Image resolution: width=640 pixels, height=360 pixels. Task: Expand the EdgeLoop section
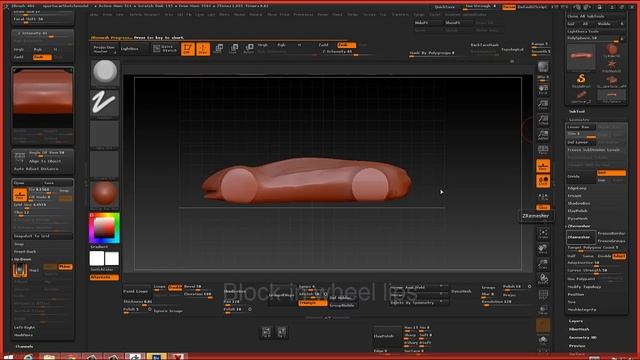click(x=577, y=188)
